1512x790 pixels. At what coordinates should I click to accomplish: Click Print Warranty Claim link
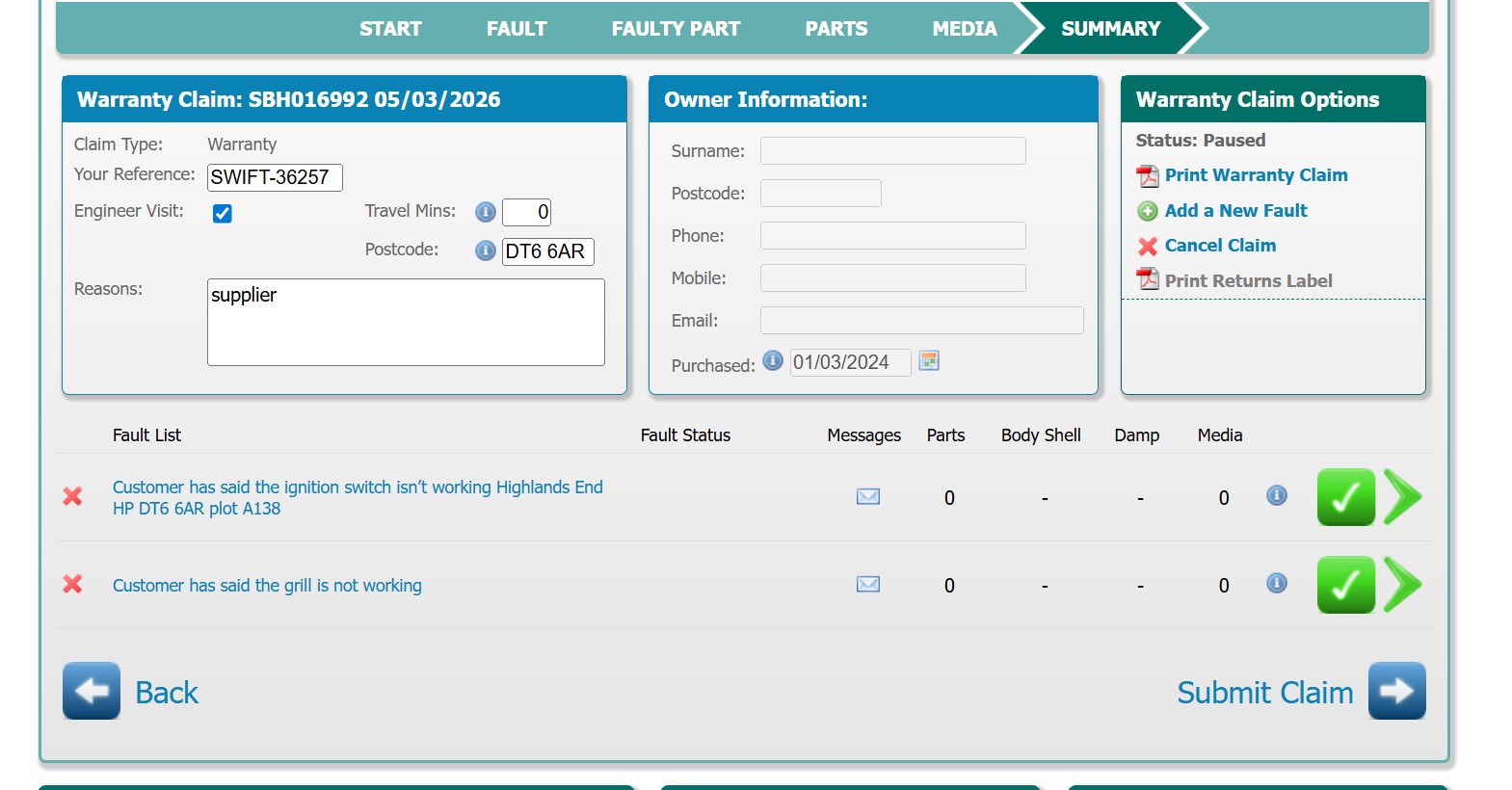[1256, 175]
